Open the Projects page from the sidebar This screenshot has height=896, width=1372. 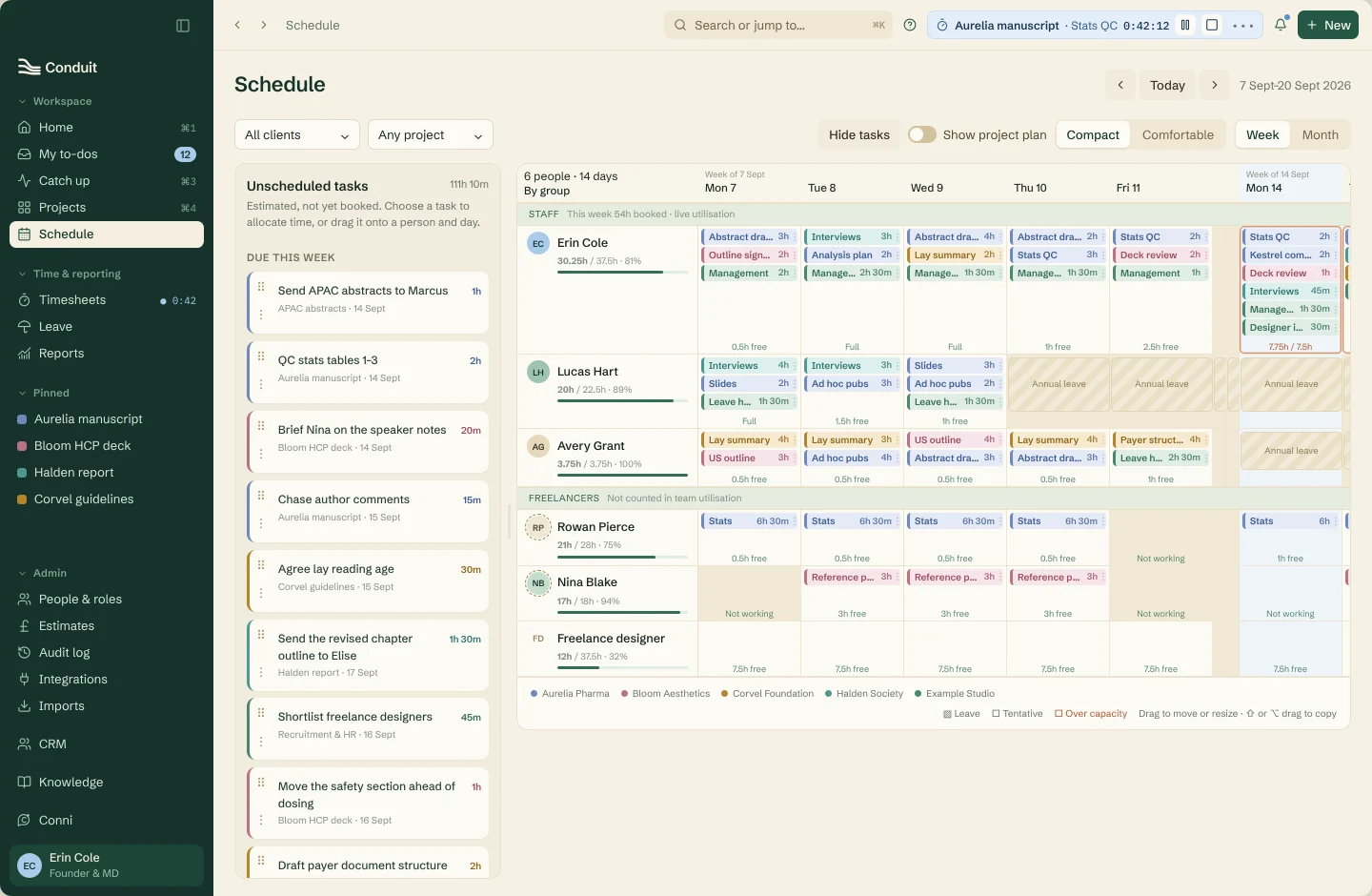coord(107,208)
